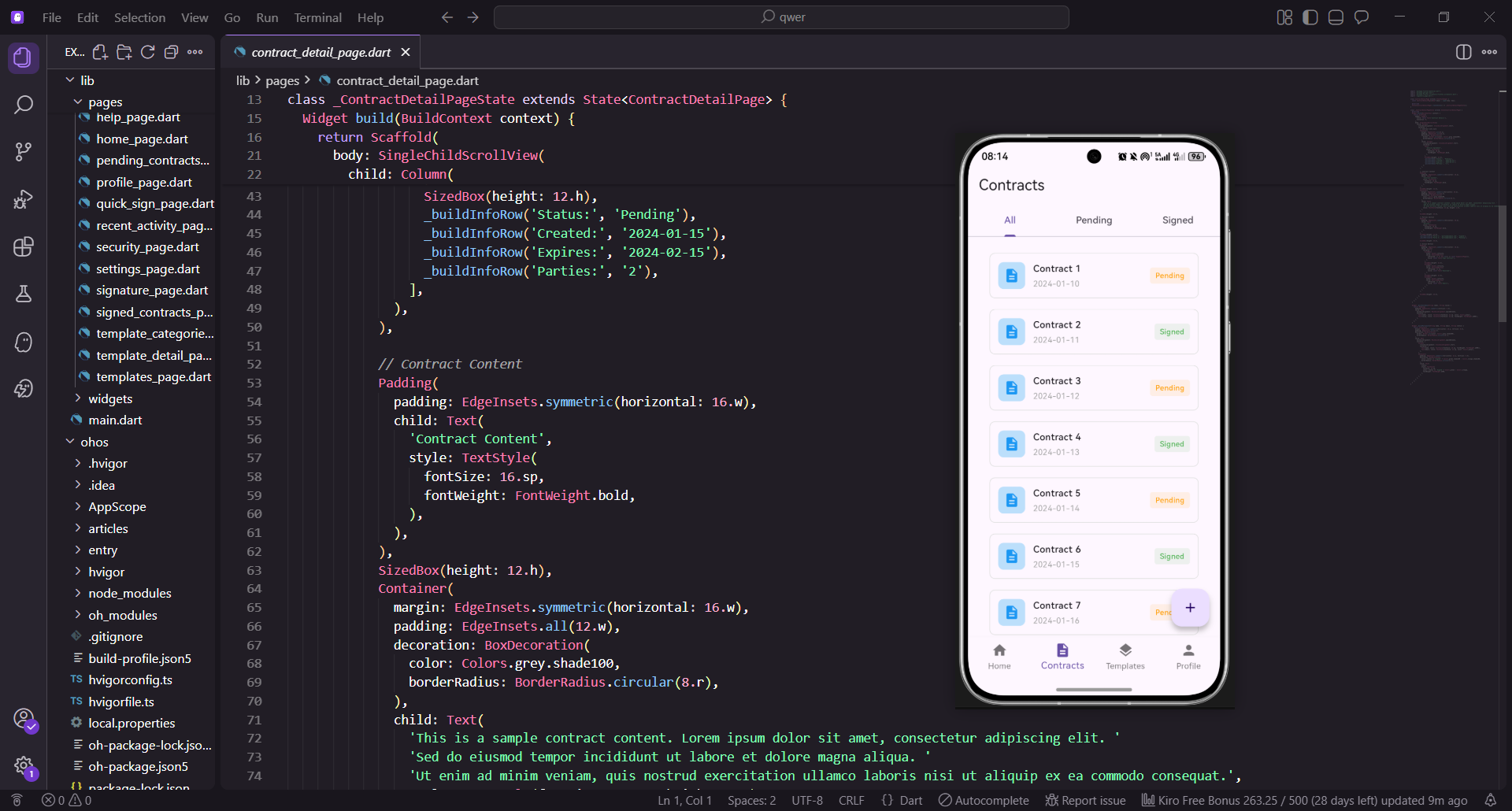Open the Customize Layout menu
The image size is (1512, 811).
coord(1284,17)
